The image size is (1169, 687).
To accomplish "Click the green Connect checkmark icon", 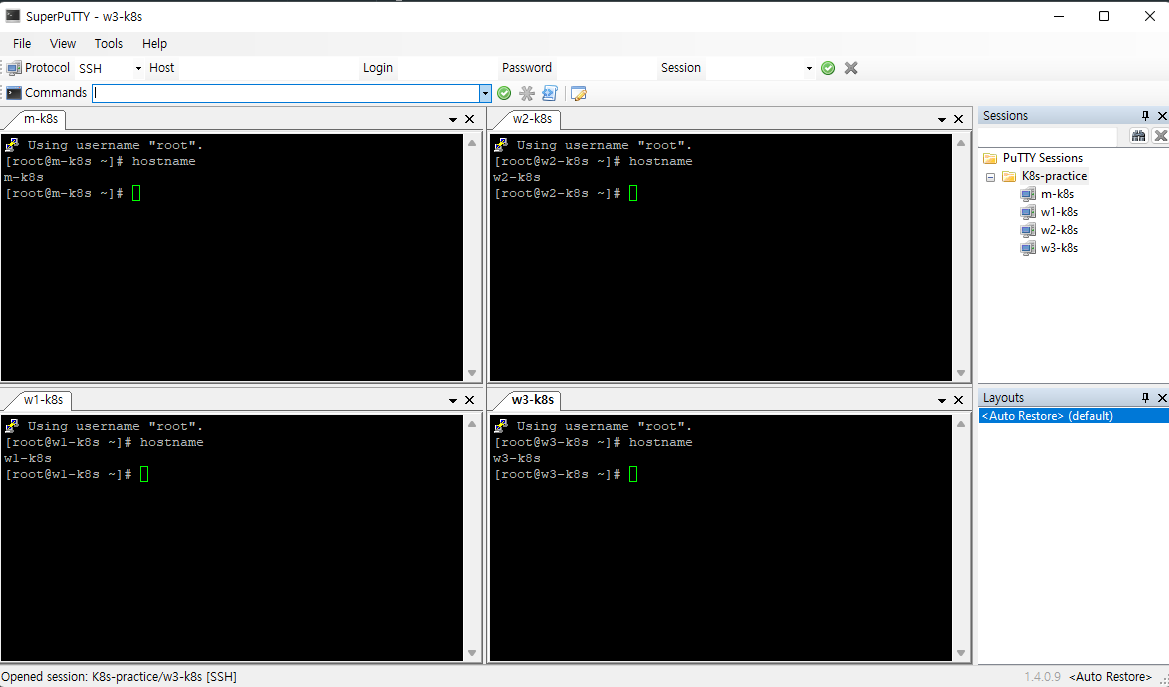I will point(828,68).
